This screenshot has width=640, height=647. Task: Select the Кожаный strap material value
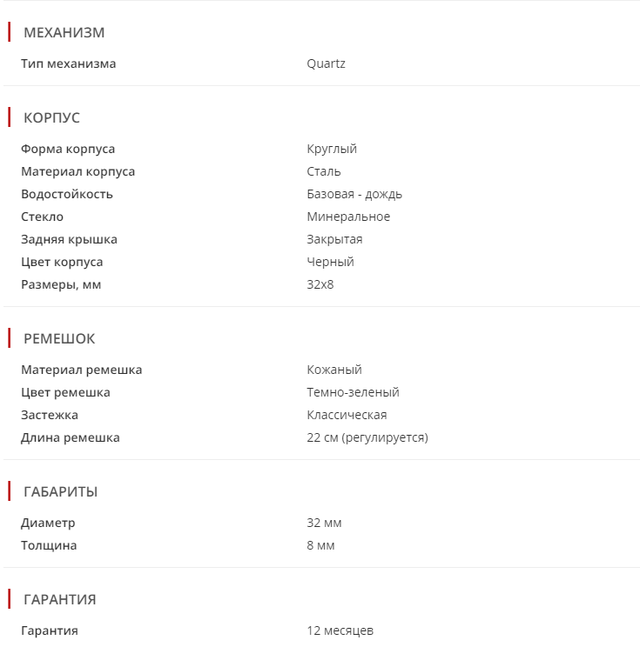(334, 370)
